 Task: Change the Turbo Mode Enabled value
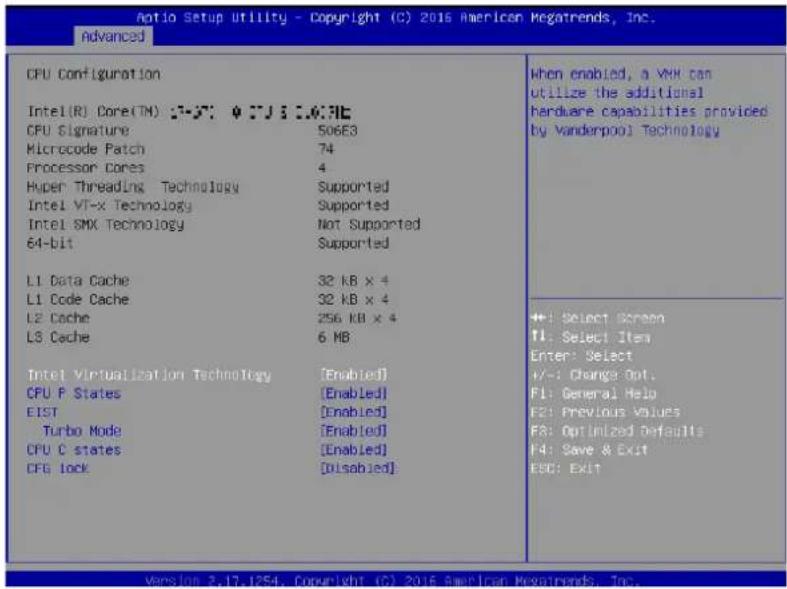click(x=354, y=430)
